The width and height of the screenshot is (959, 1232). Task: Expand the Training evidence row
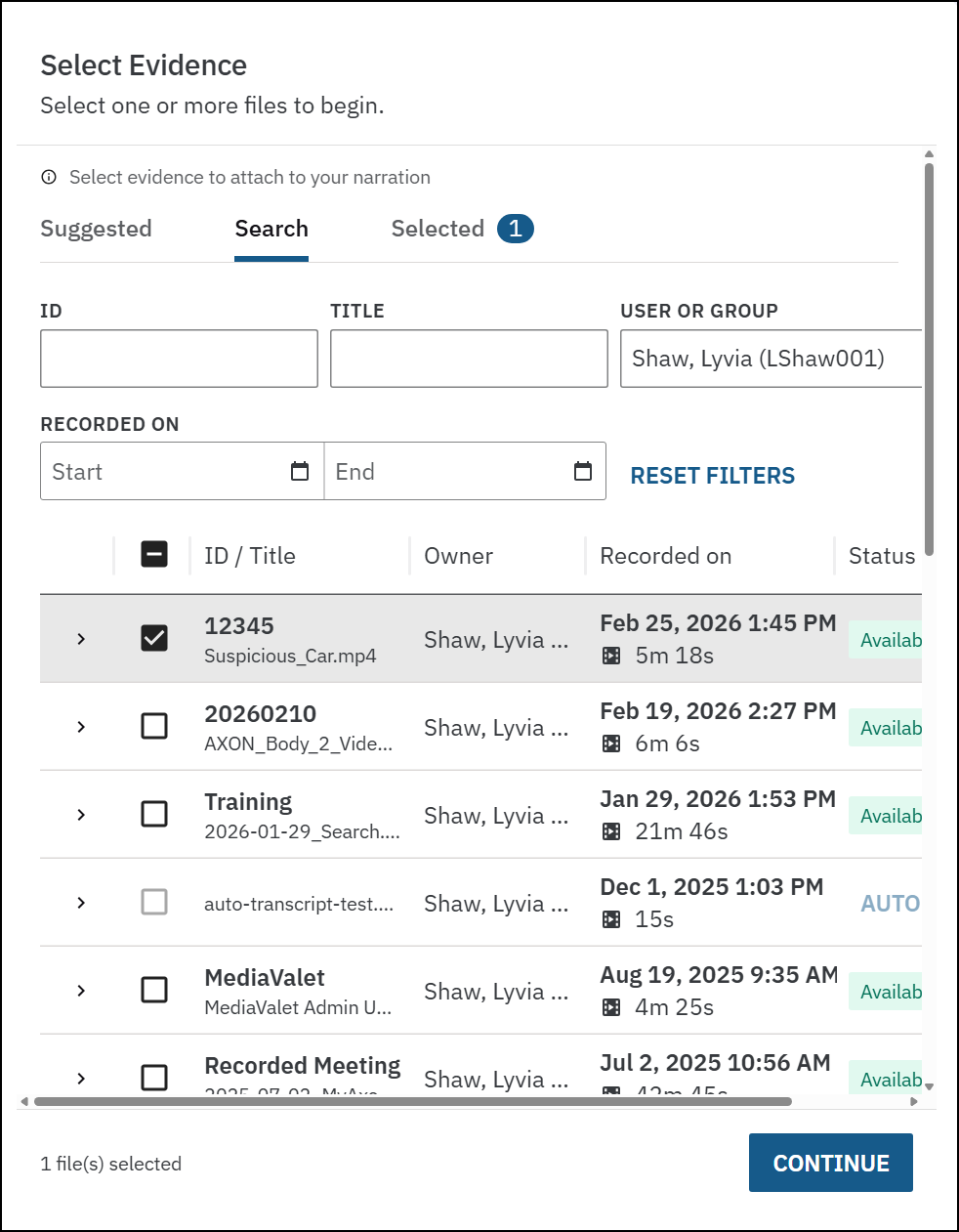81,815
